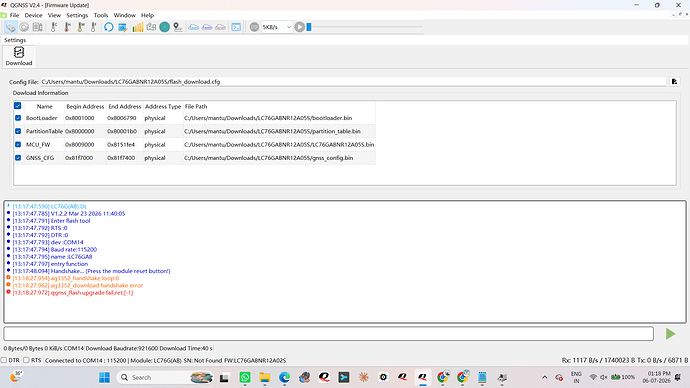Click the blue circular restart arrow icon
The width and height of the screenshot is (690, 388).
(108, 27)
